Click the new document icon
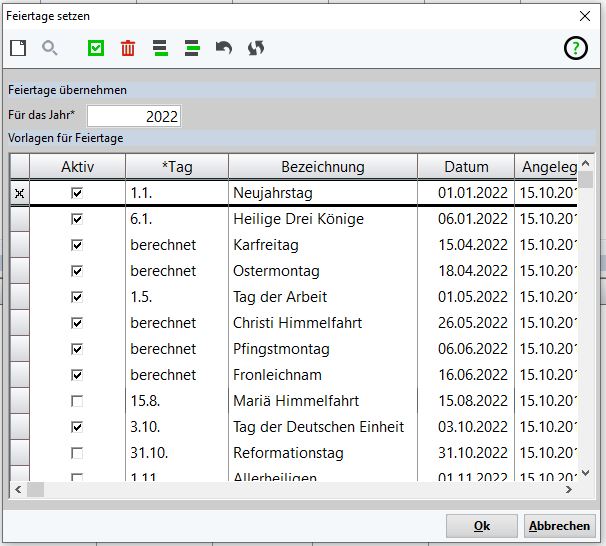Screen dimensions: 606x546 point(18,48)
